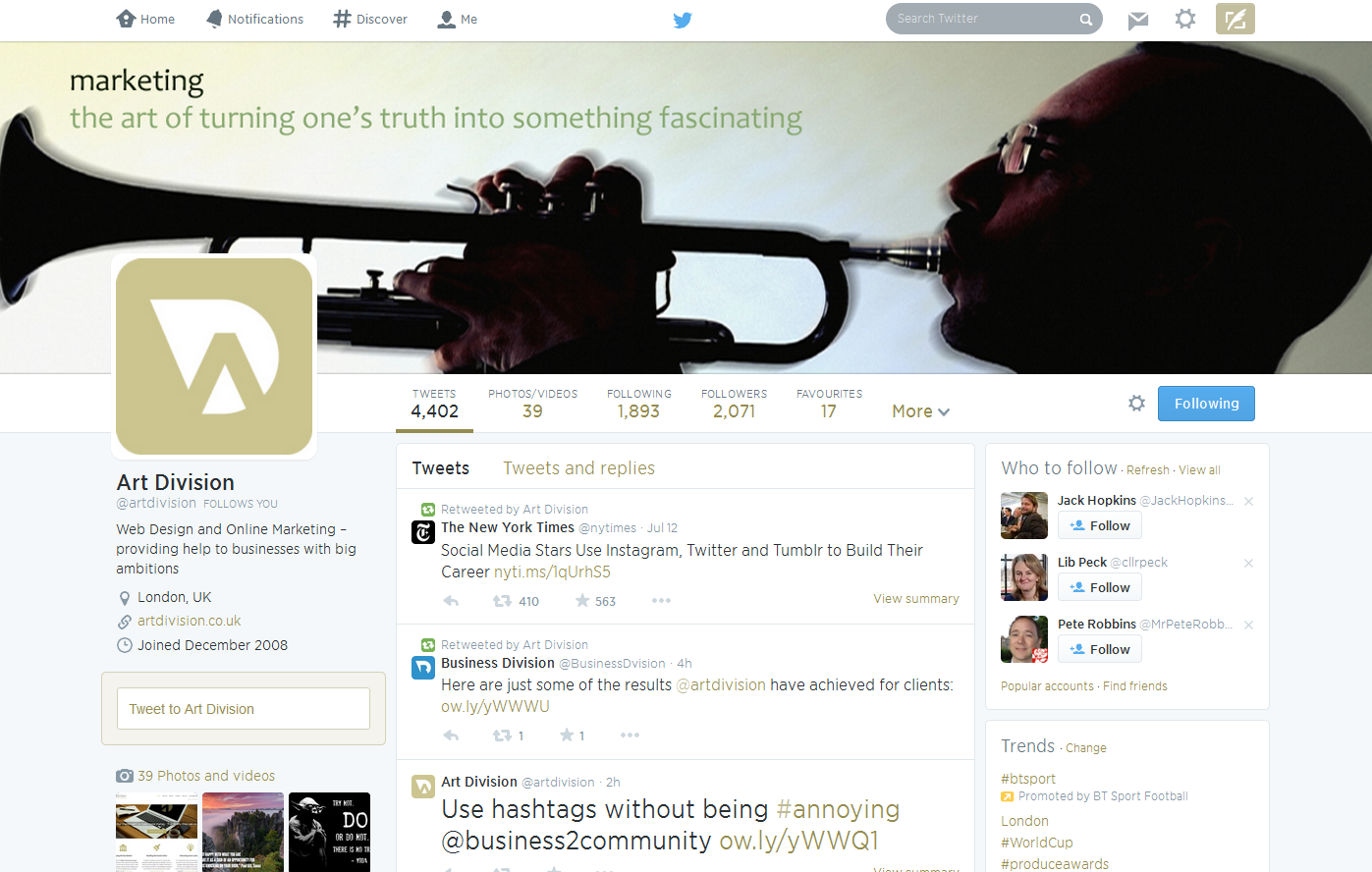The height and width of the screenshot is (872, 1372).
Task: Open the Yoda quote photo thumbnail
Action: 329,832
